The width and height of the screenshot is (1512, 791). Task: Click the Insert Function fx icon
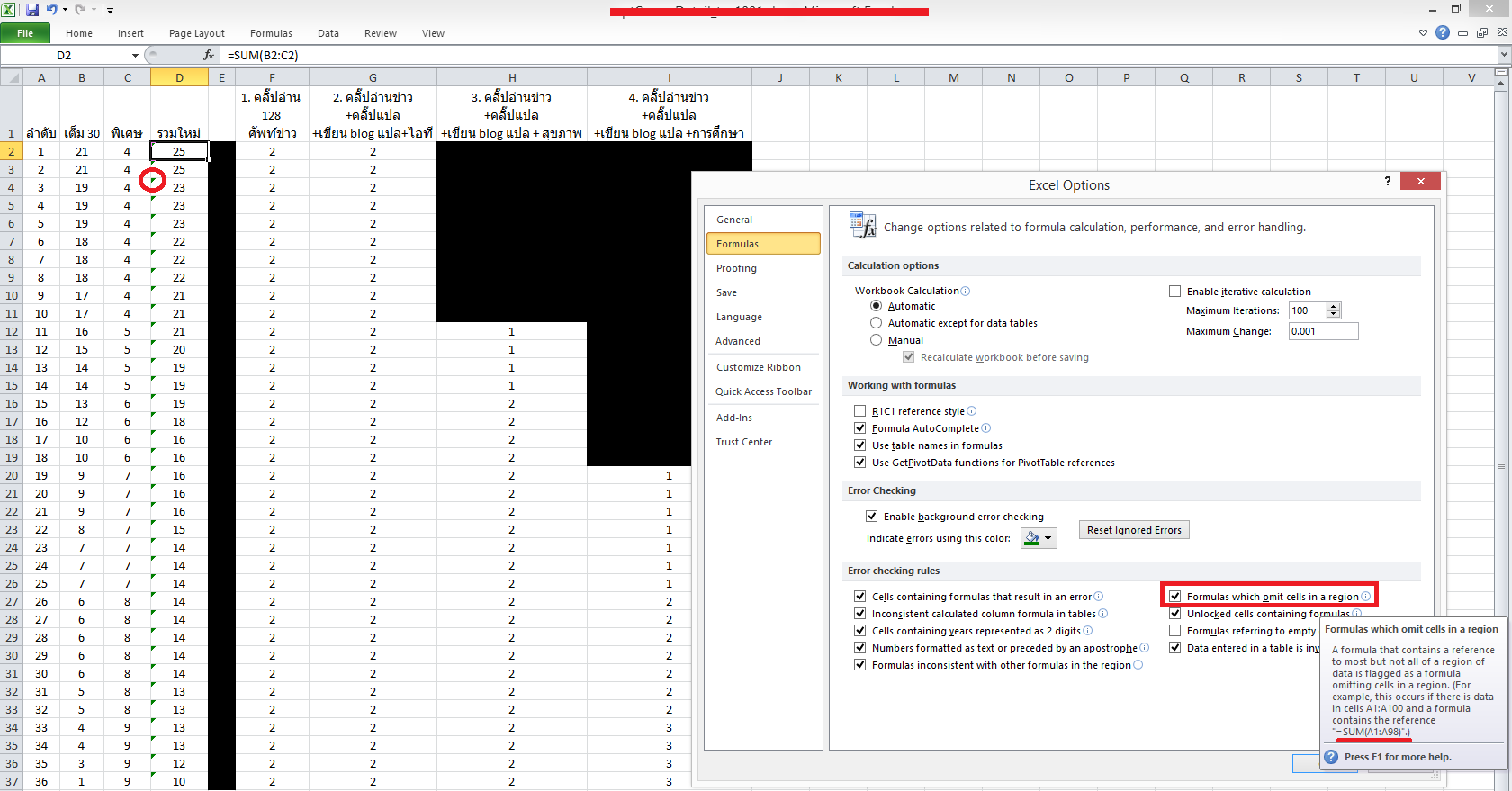209,55
